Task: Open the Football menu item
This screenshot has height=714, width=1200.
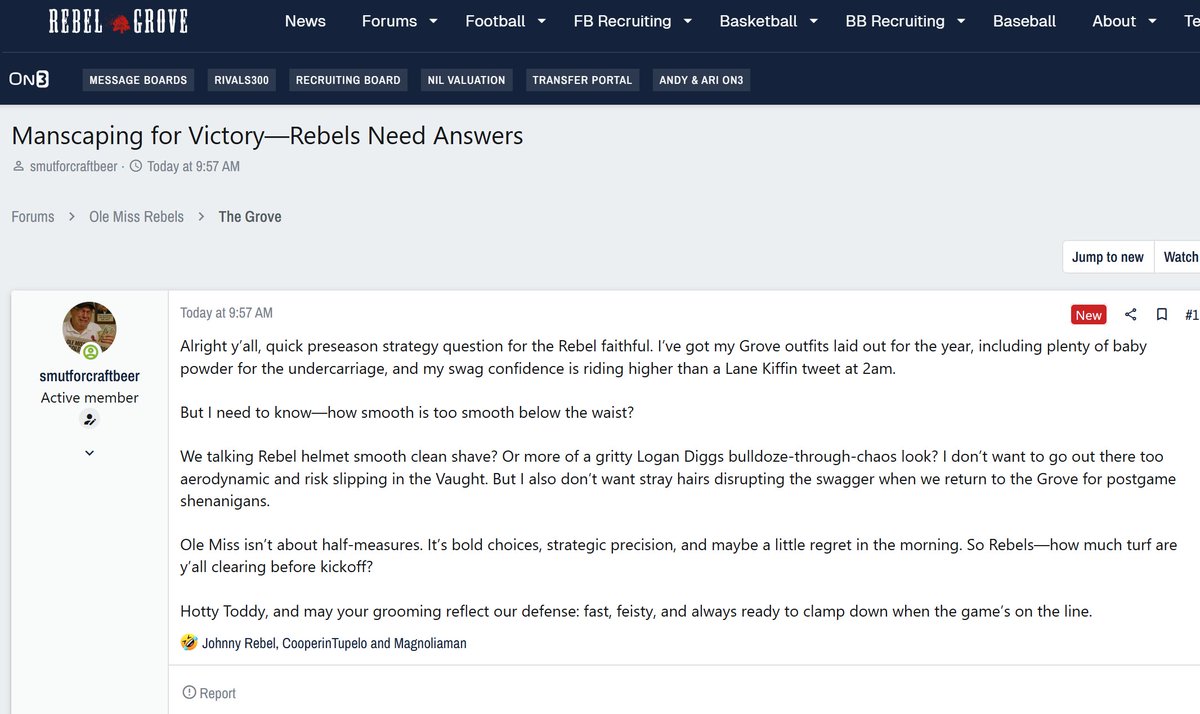Action: tap(495, 21)
